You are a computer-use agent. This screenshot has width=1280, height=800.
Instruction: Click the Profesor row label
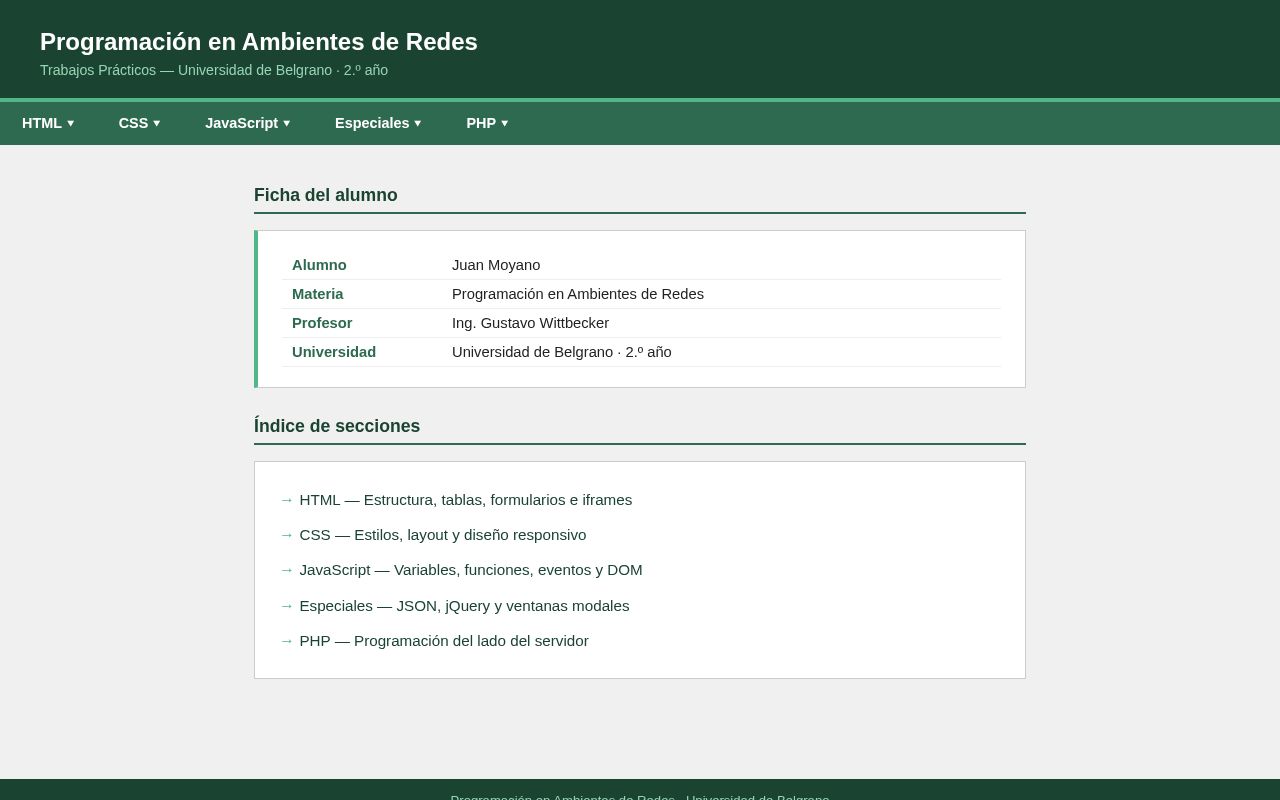tap(322, 323)
